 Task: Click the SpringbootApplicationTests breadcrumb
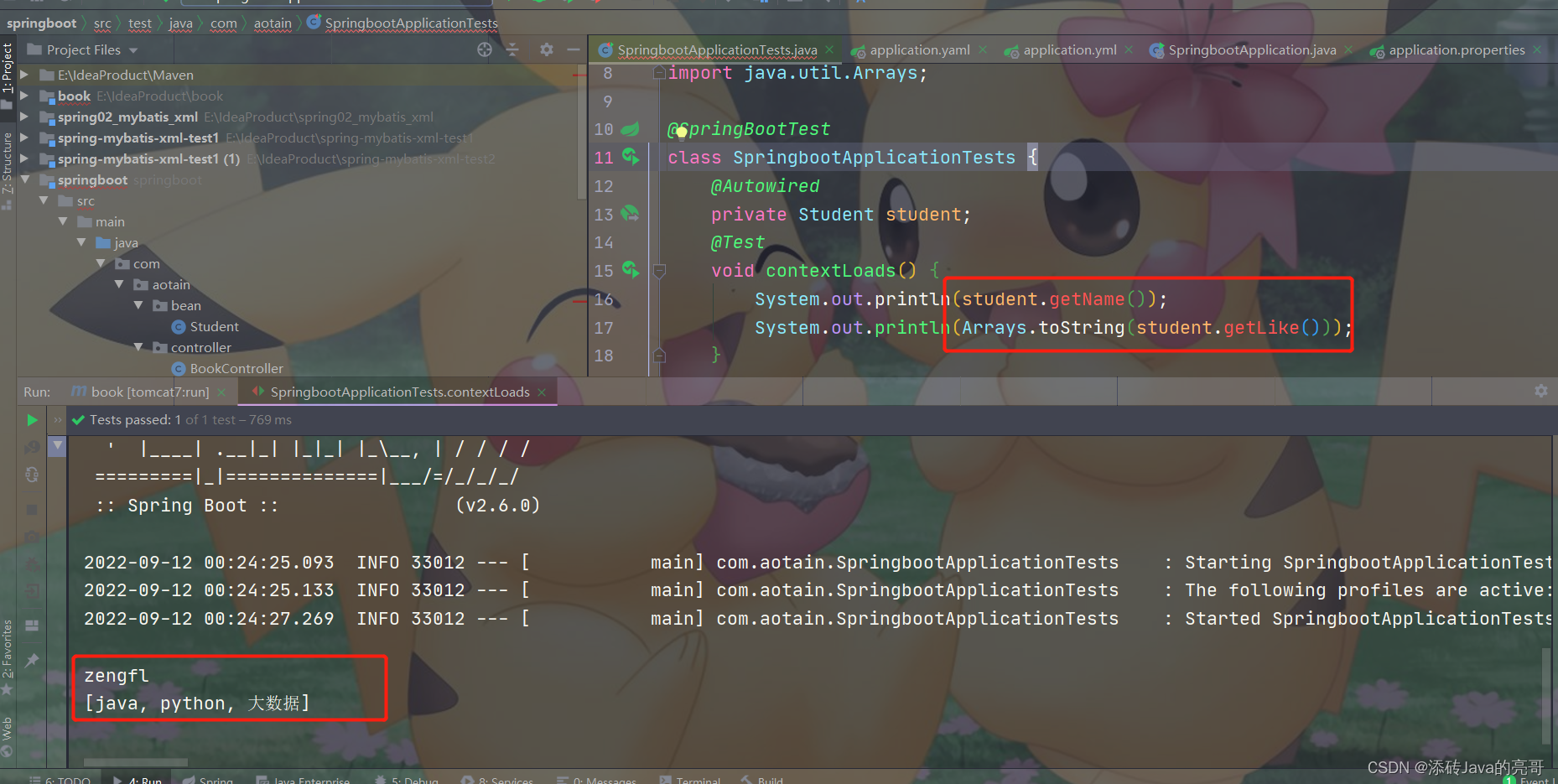coord(402,23)
